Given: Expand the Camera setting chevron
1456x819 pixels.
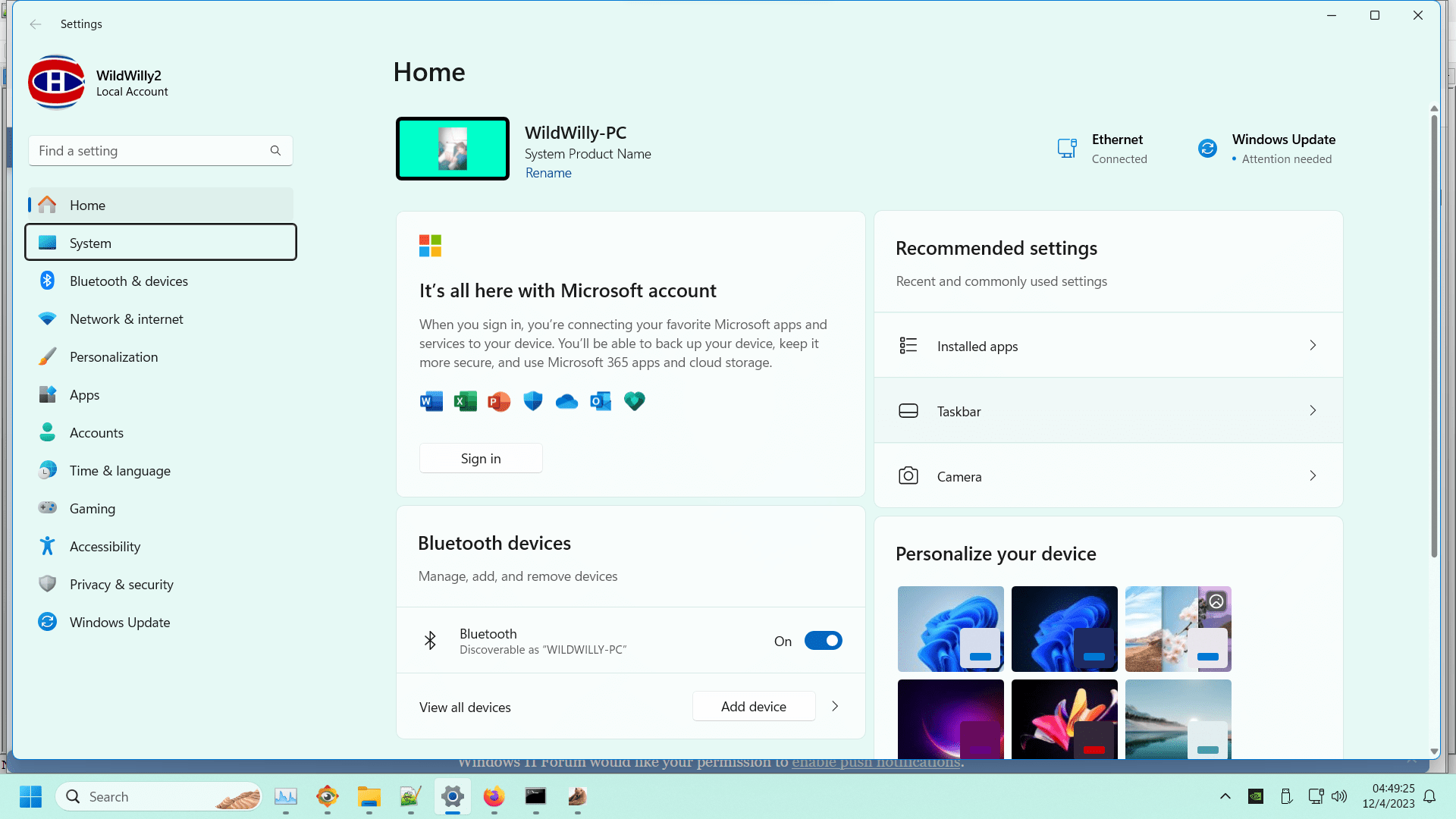Looking at the screenshot, I should pyautogui.click(x=1313, y=476).
